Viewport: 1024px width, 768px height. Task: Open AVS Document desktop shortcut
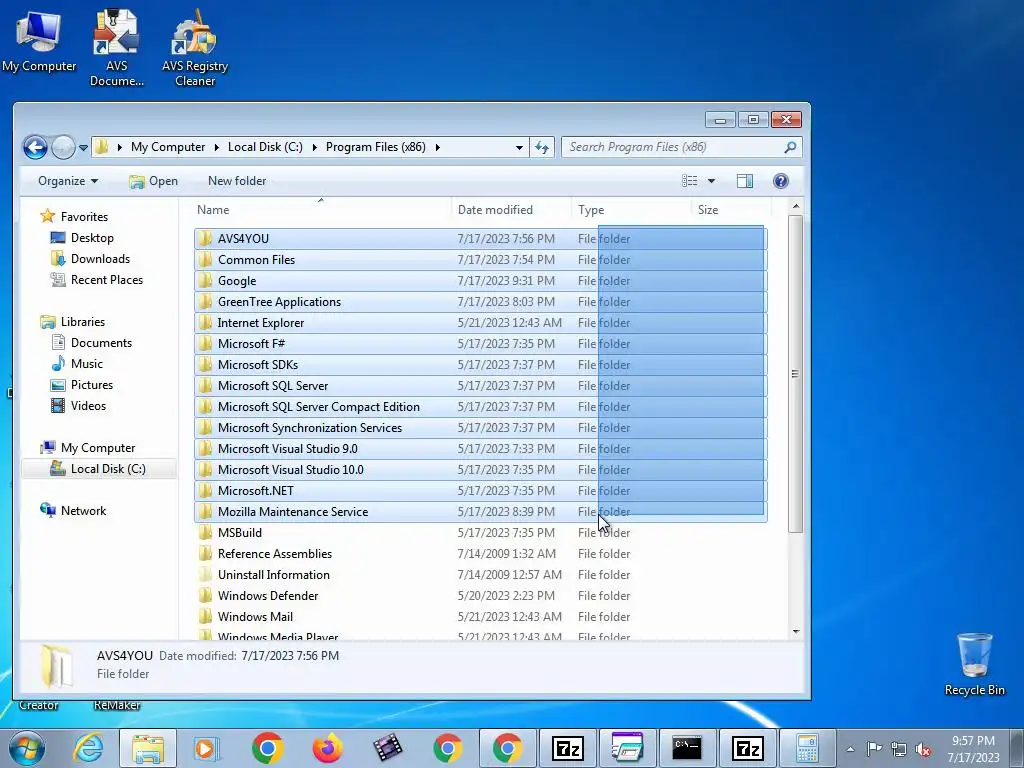[x=116, y=47]
